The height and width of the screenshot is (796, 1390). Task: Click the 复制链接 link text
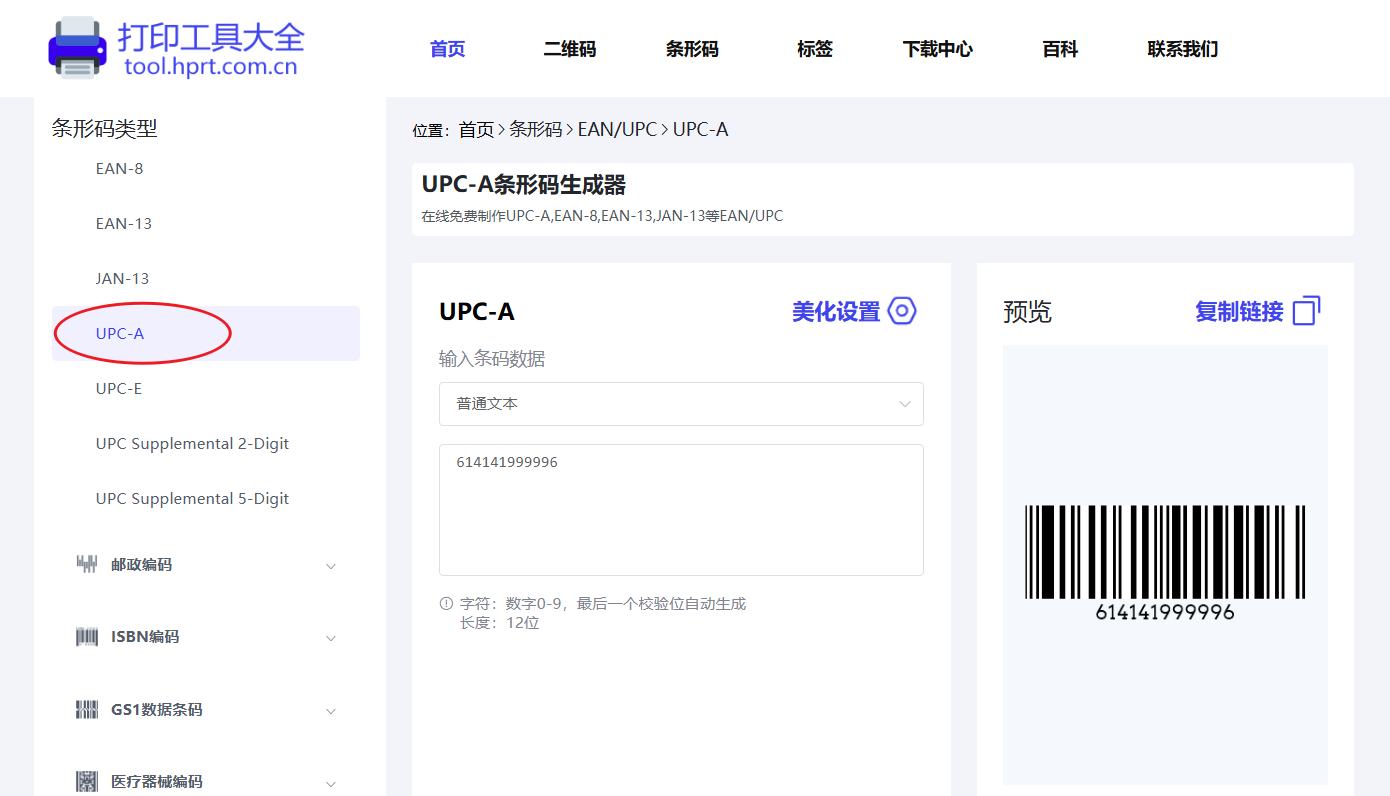pos(1239,311)
